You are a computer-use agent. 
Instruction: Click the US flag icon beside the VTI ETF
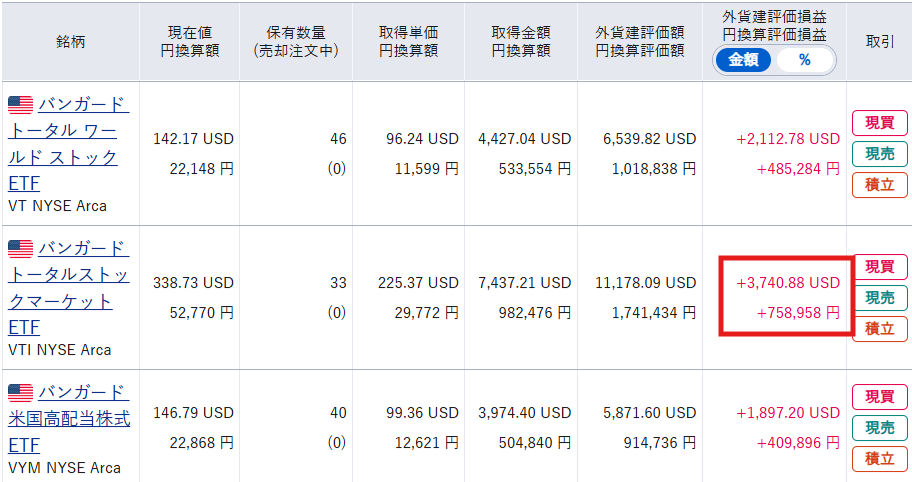click(x=20, y=249)
